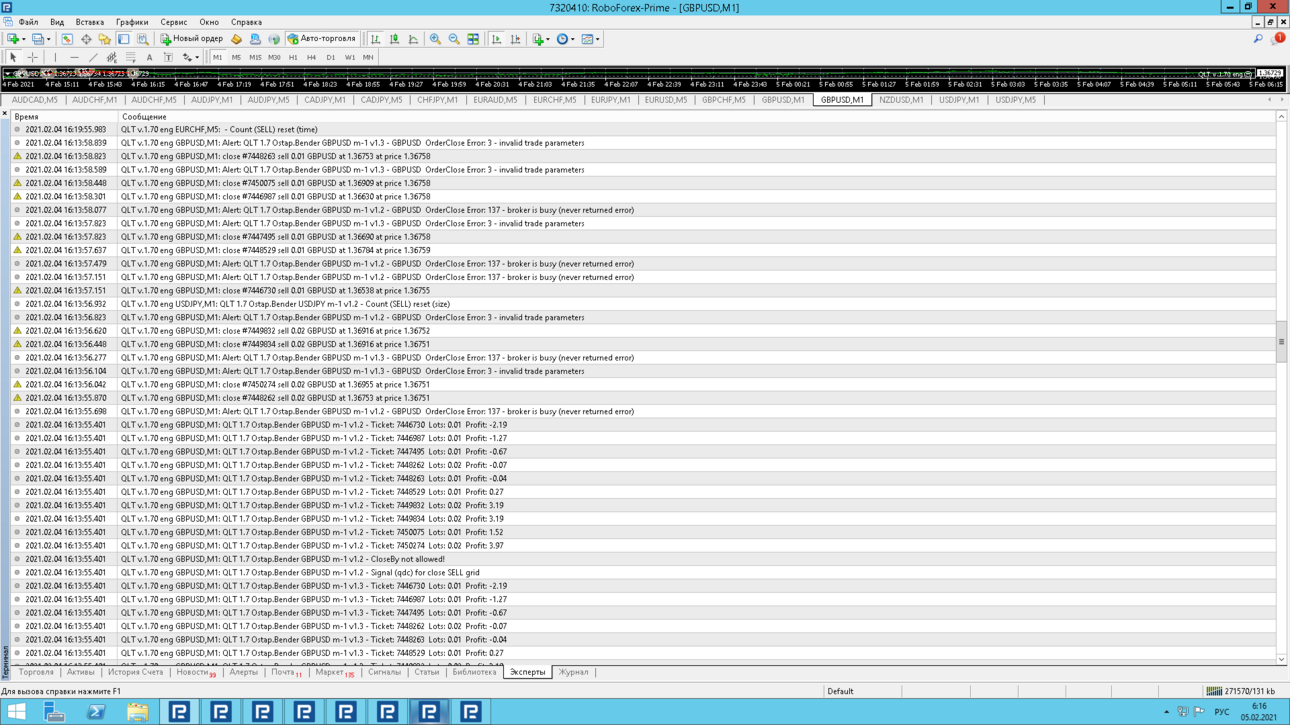Screen dimensions: 1290x725
Task: Expand the New Chart dropdown arrow
Action: click(23, 39)
